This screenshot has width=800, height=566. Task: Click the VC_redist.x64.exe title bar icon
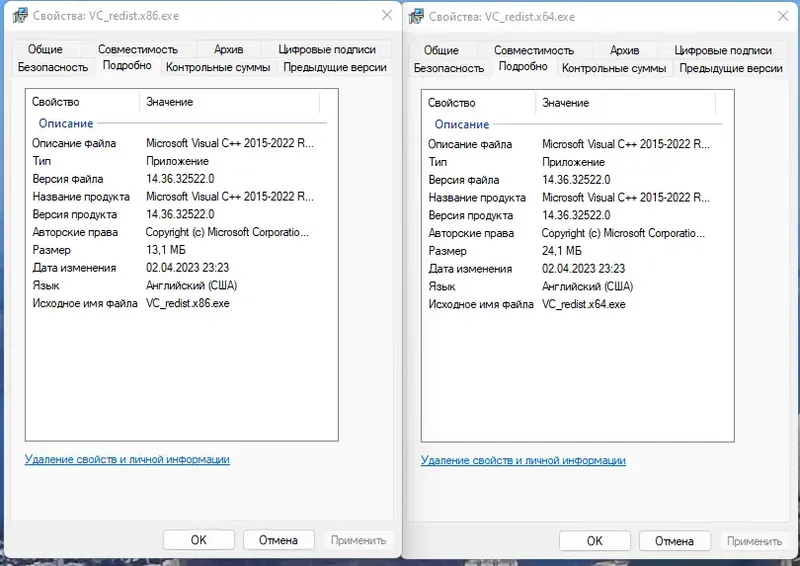[x=415, y=16]
